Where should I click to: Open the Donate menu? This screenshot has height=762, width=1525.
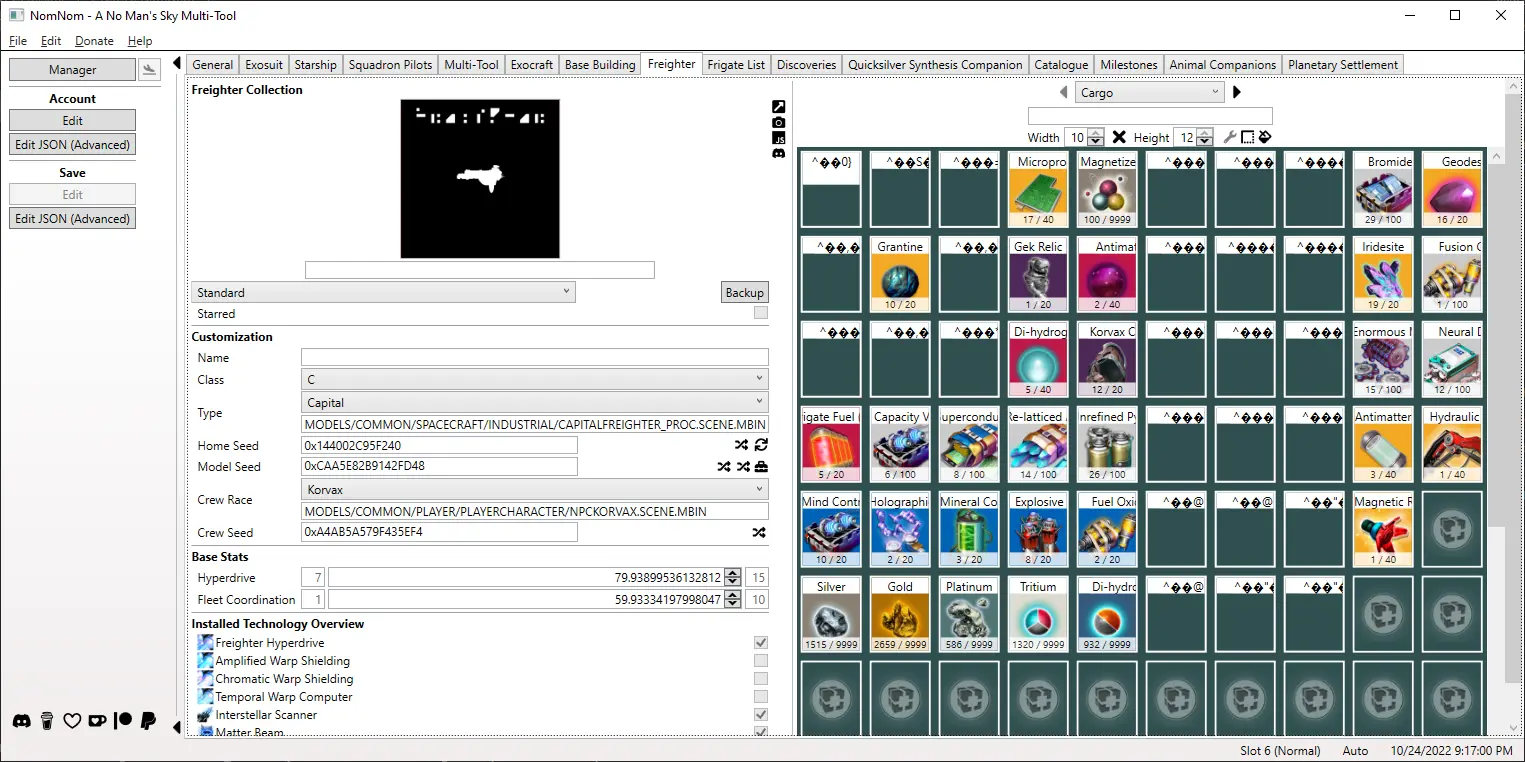(94, 41)
